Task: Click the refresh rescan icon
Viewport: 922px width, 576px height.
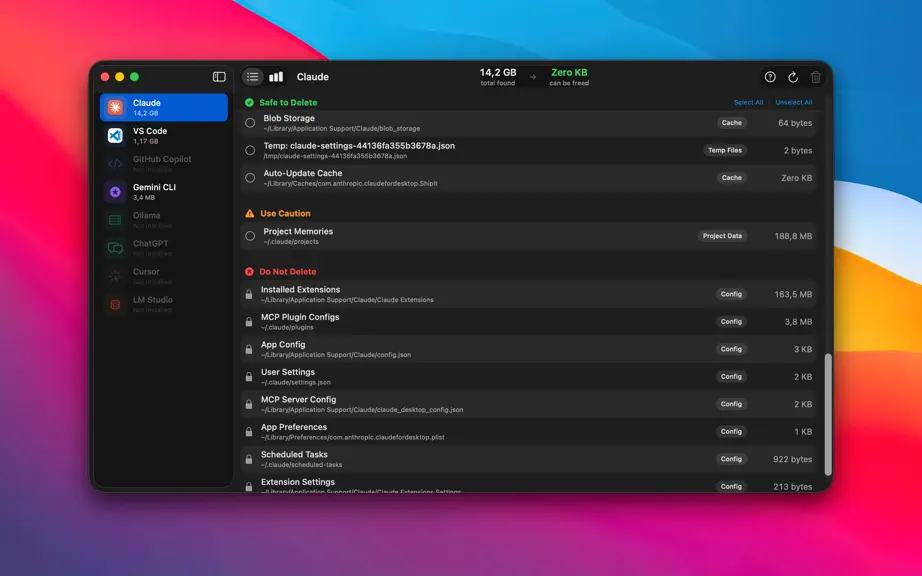Action: (x=793, y=77)
